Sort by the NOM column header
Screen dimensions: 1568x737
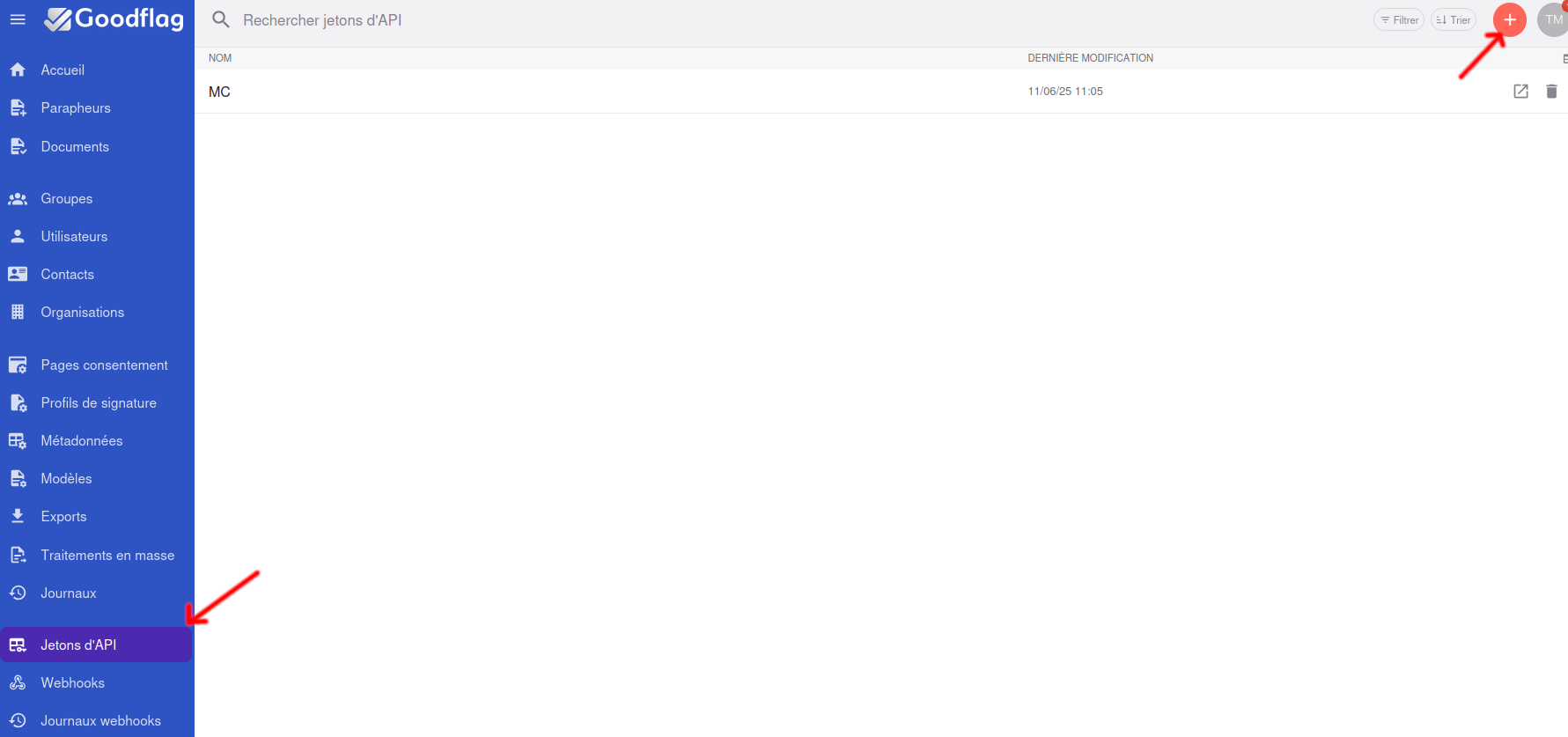pos(220,58)
